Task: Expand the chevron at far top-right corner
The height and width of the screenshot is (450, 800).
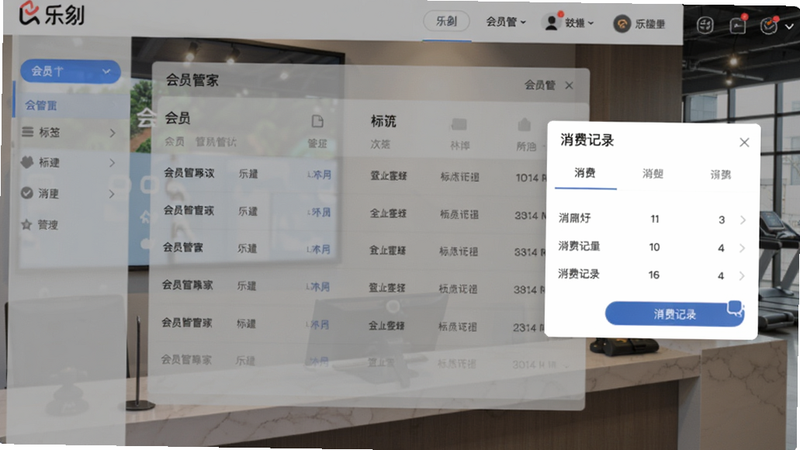Action: click(x=789, y=27)
